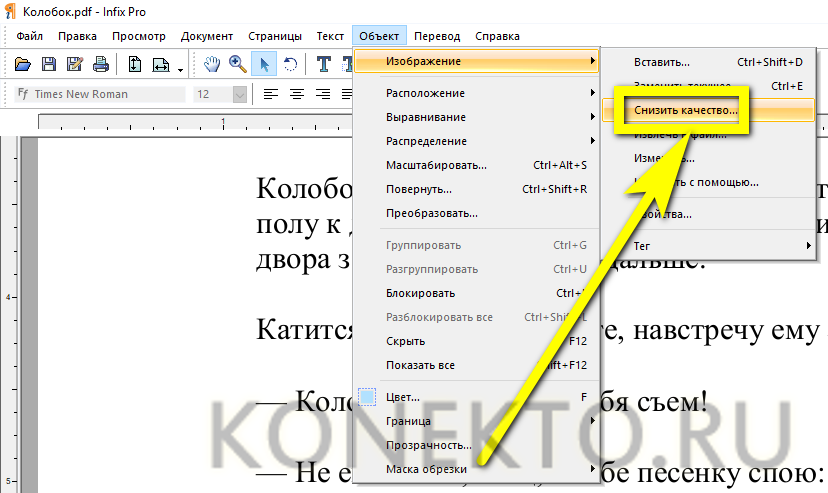Select the Text tool T icon
828x493 pixels.
pos(324,65)
